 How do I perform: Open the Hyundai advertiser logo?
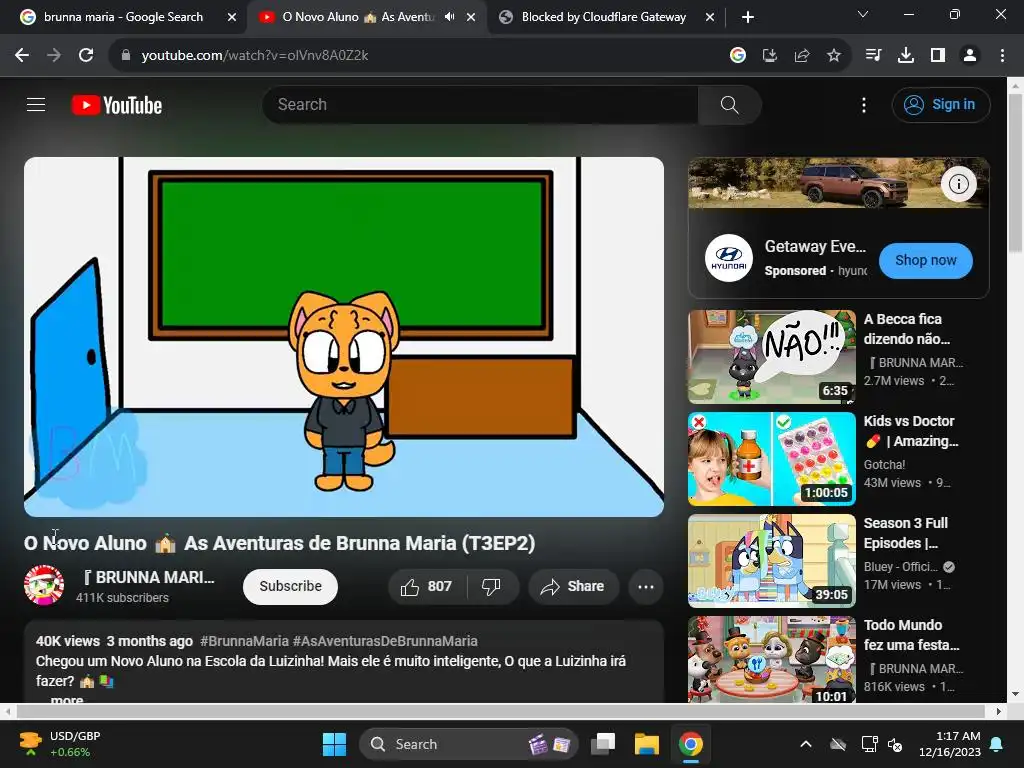(729, 258)
